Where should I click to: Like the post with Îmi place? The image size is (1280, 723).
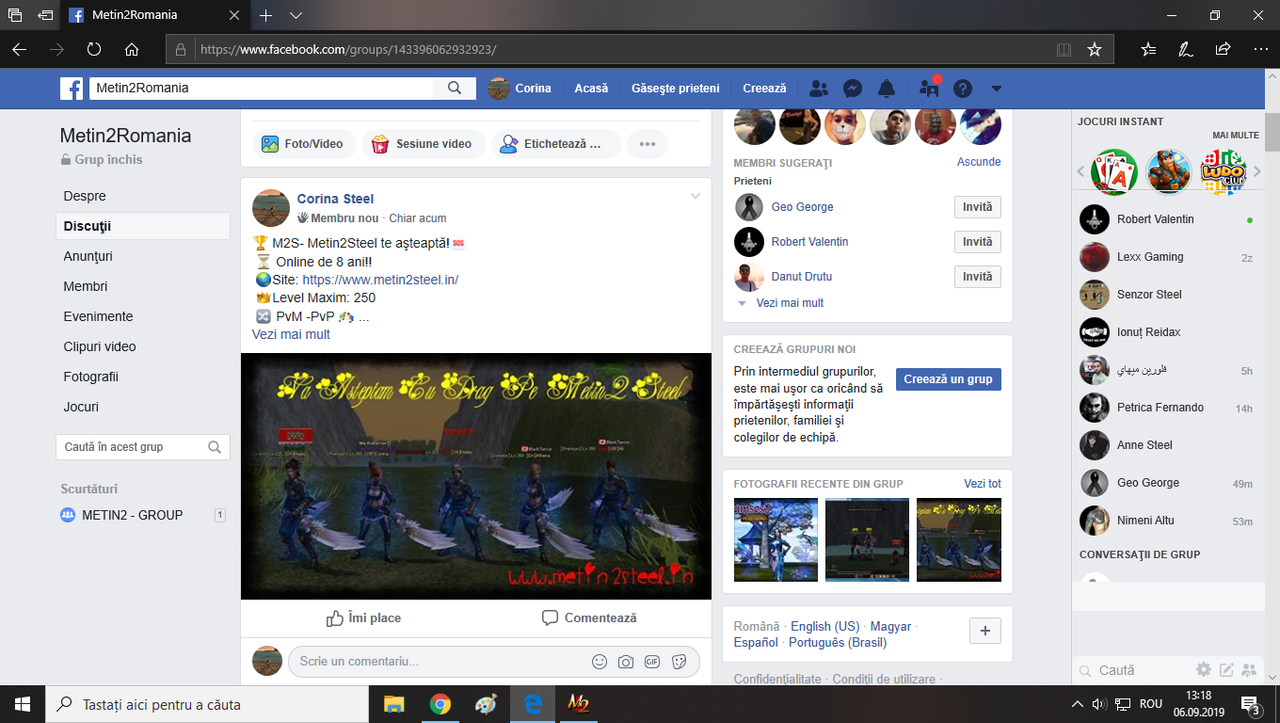(363, 618)
